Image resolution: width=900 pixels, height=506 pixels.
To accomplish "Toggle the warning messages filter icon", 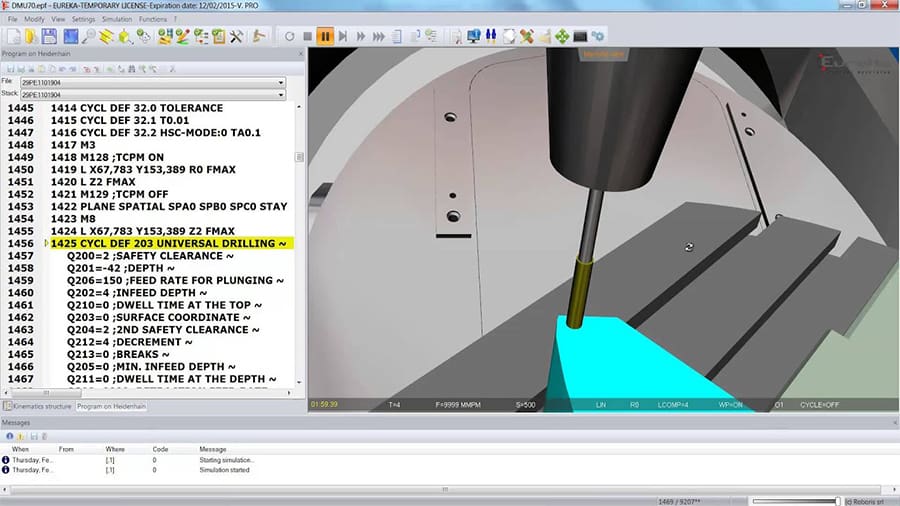I will coord(21,437).
